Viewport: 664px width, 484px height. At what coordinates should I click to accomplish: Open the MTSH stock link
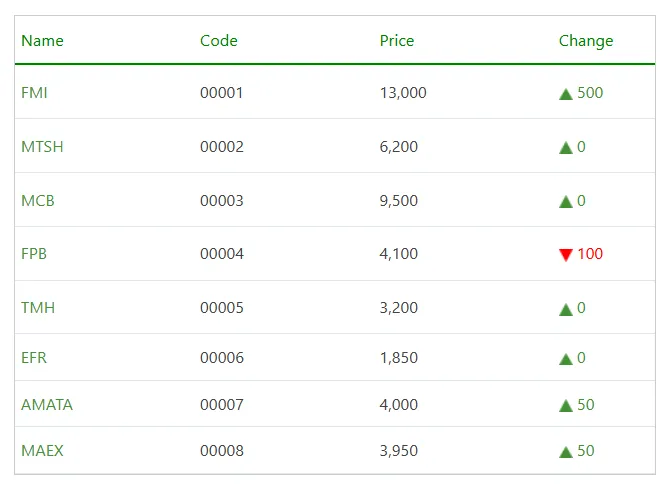pyautogui.click(x=42, y=147)
